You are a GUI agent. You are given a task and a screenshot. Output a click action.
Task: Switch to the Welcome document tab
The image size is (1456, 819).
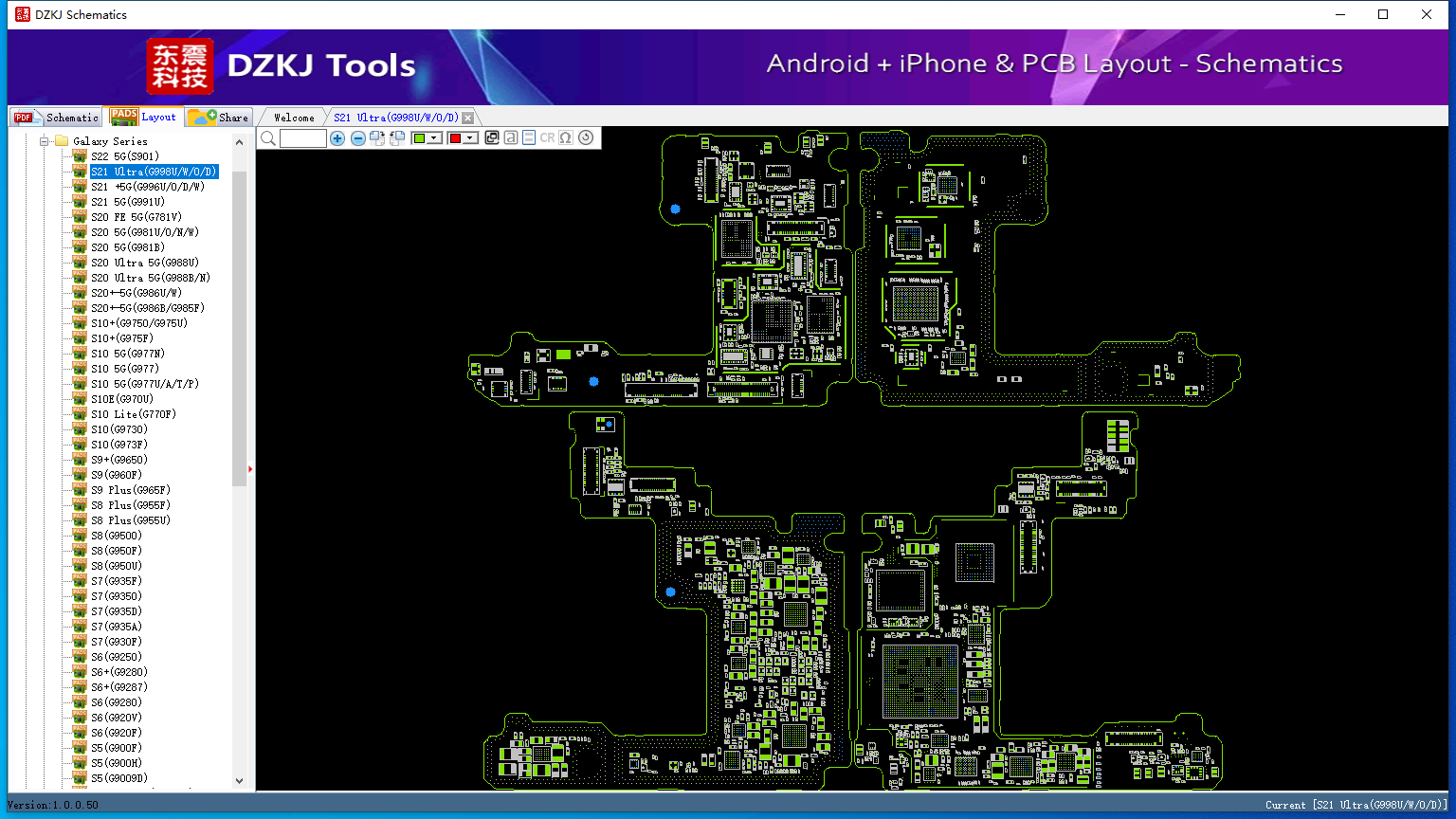pos(294,118)
